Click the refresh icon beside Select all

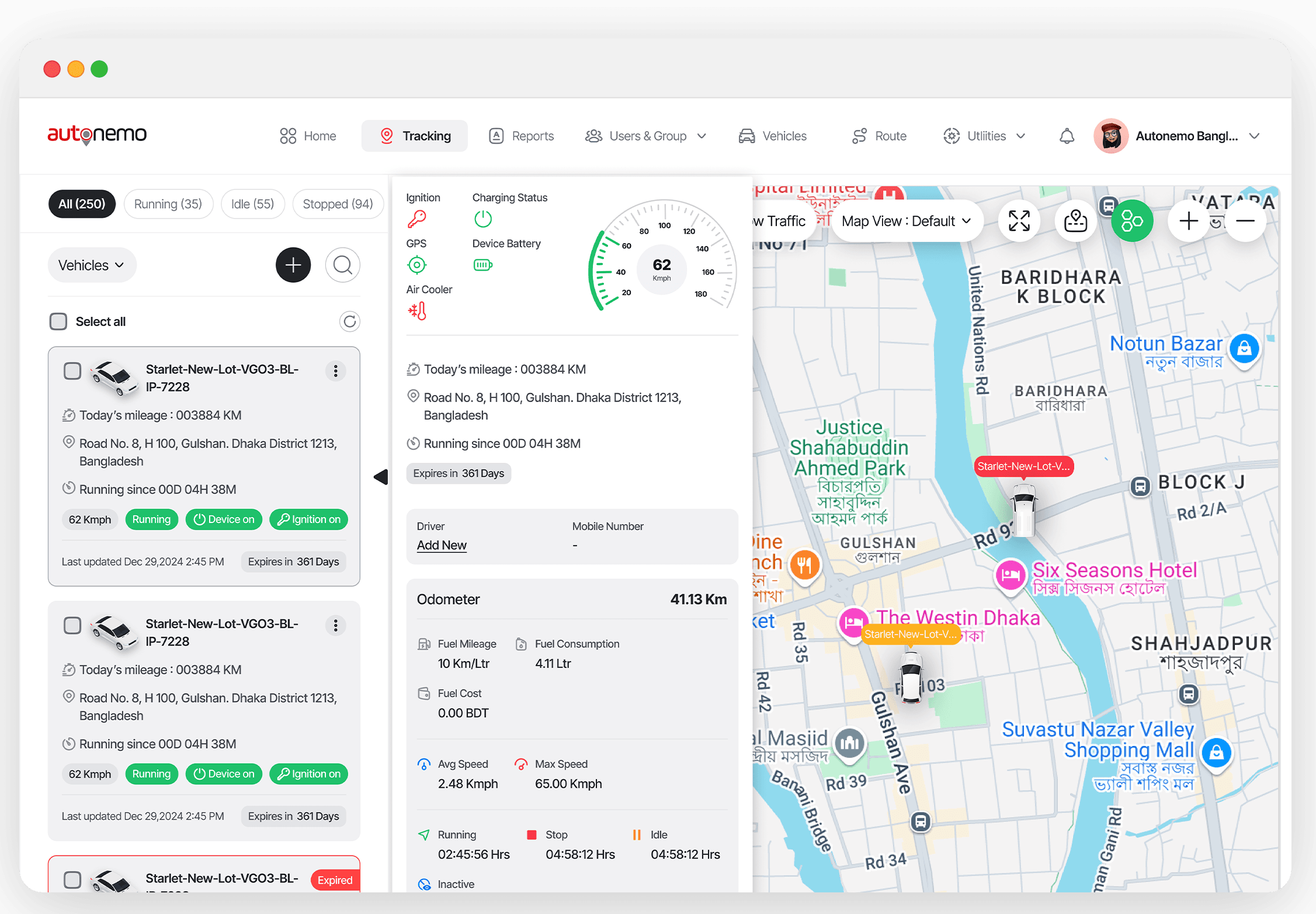click(349, 321)
